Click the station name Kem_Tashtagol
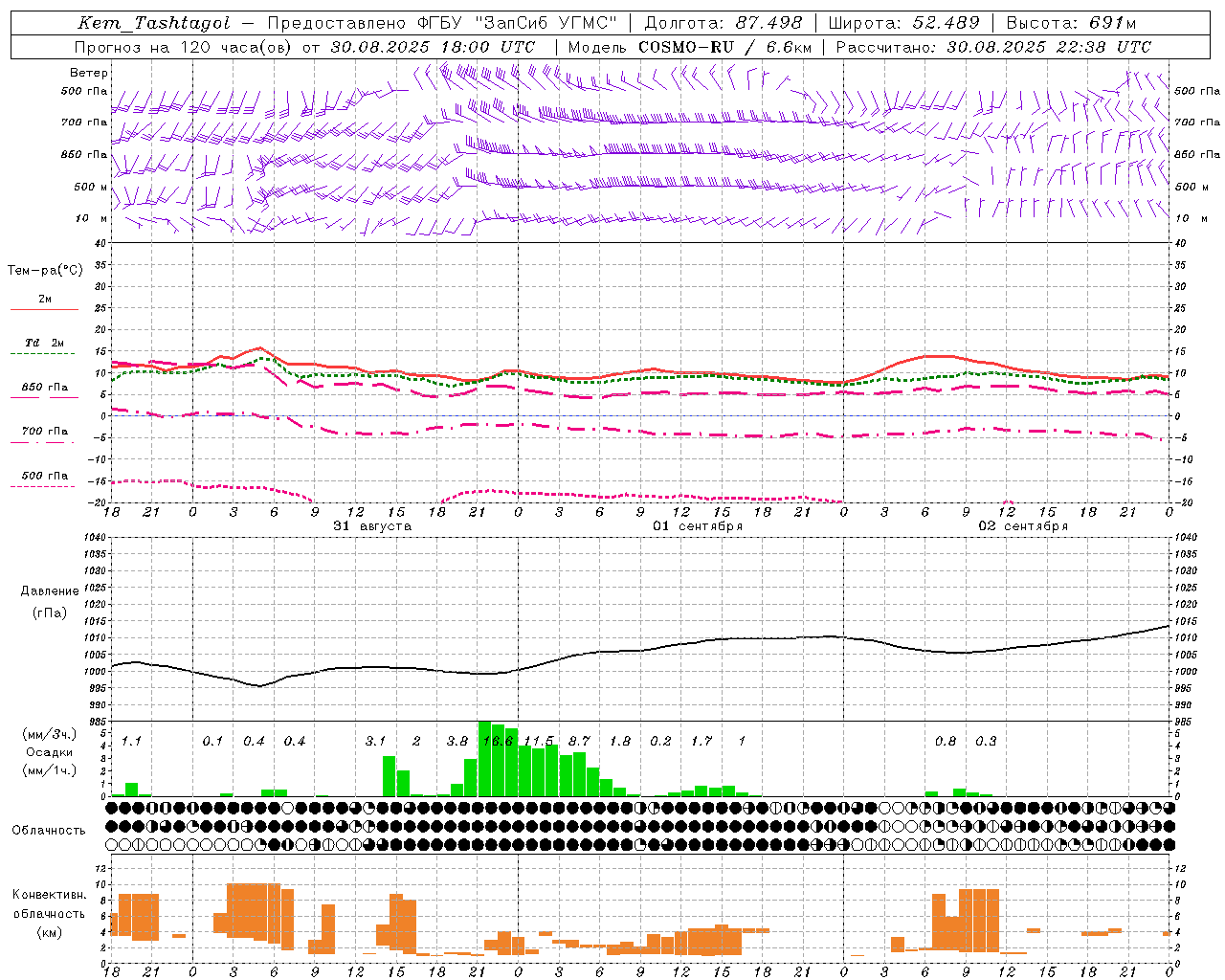This screenshot has width=1225, height=980. coord(154,23)
